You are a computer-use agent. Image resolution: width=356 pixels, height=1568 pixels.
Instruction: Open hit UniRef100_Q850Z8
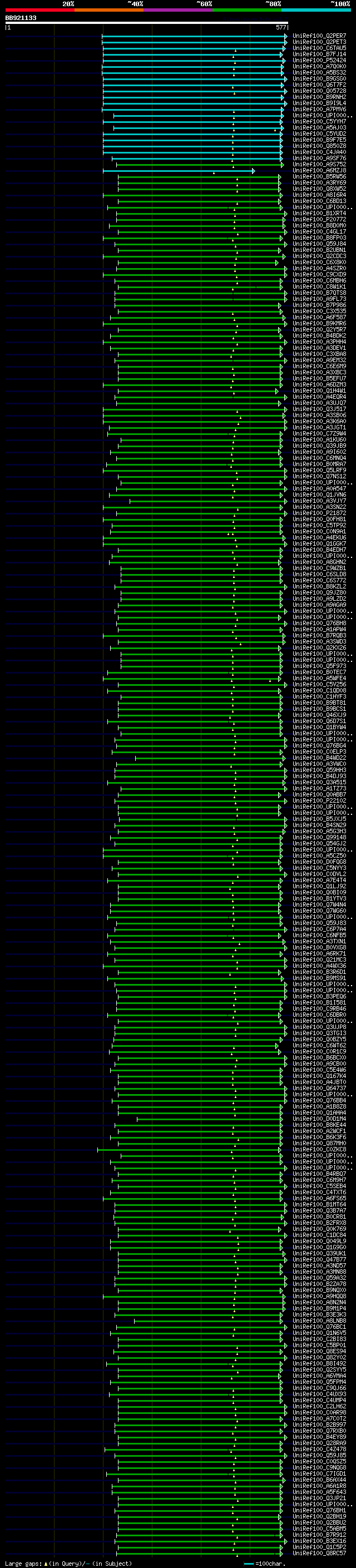[x=319, y=146]
